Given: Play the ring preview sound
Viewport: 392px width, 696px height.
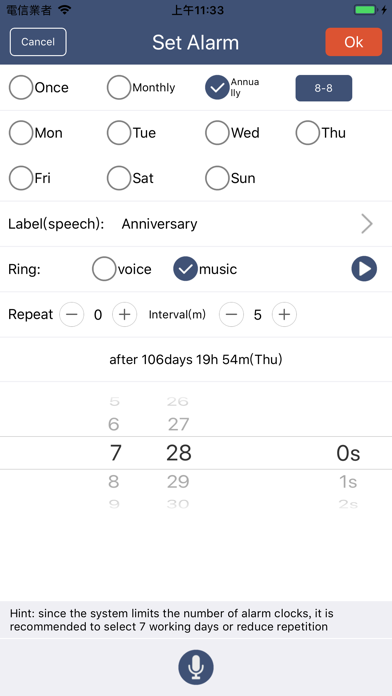Looking at the screenshot, I should (x=364, y=269).
